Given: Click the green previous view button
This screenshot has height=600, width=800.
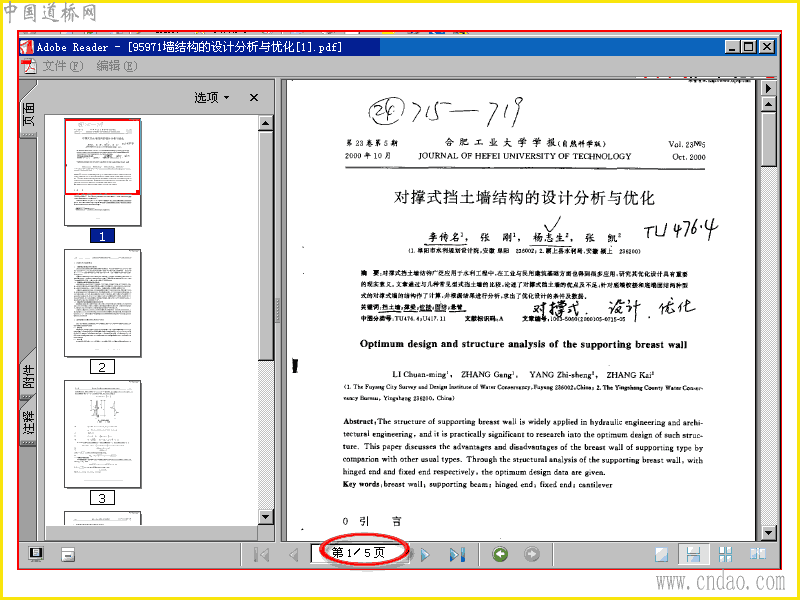Looking at the screenshot, I should (x=500, y=554).
